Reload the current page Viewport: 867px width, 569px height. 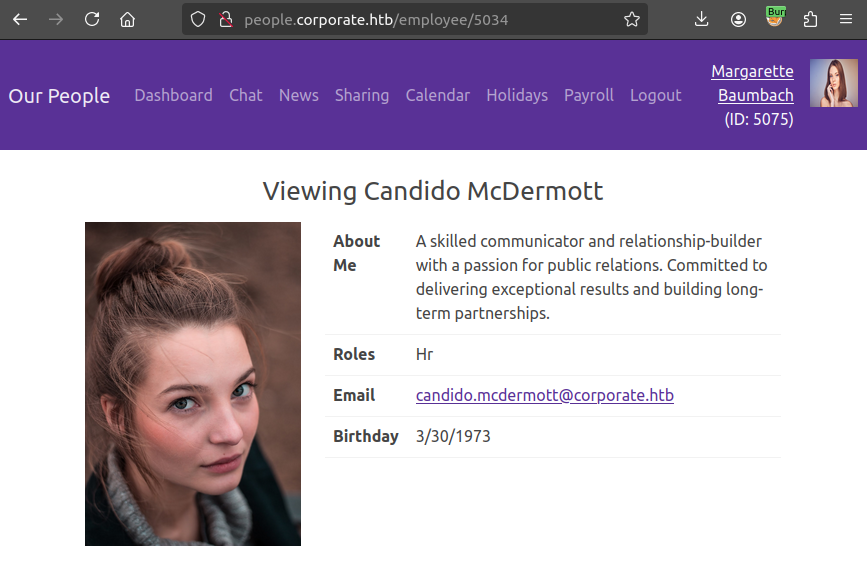pyautogui.click(x=92, y=19)
